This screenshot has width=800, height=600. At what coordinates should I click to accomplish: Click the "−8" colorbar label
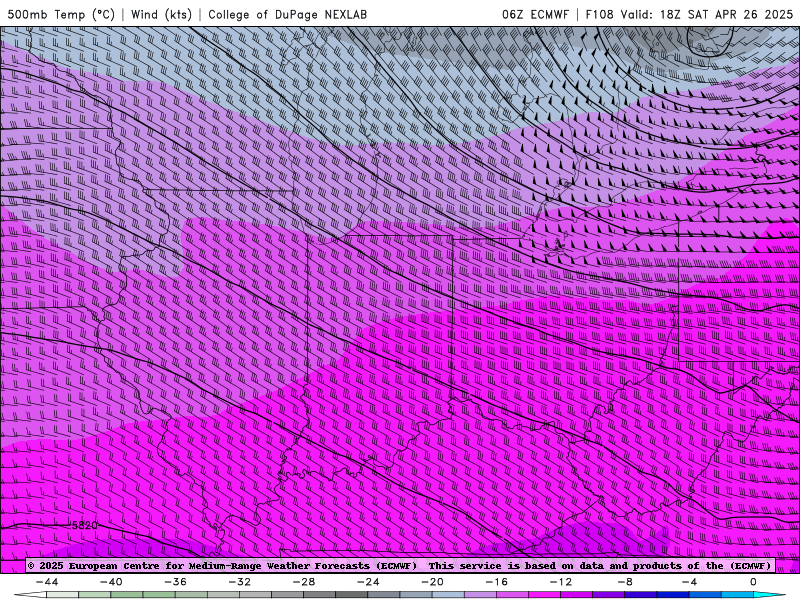(626, 582)
